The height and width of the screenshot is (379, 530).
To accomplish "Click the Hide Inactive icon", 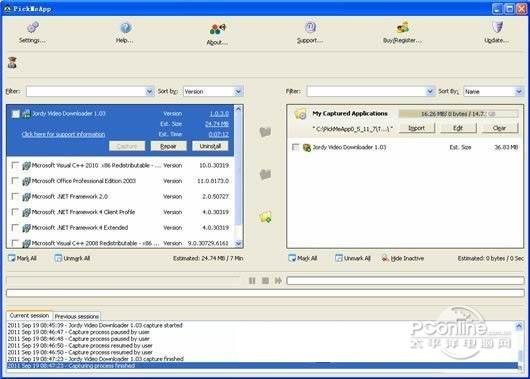I will click(385, 258).
